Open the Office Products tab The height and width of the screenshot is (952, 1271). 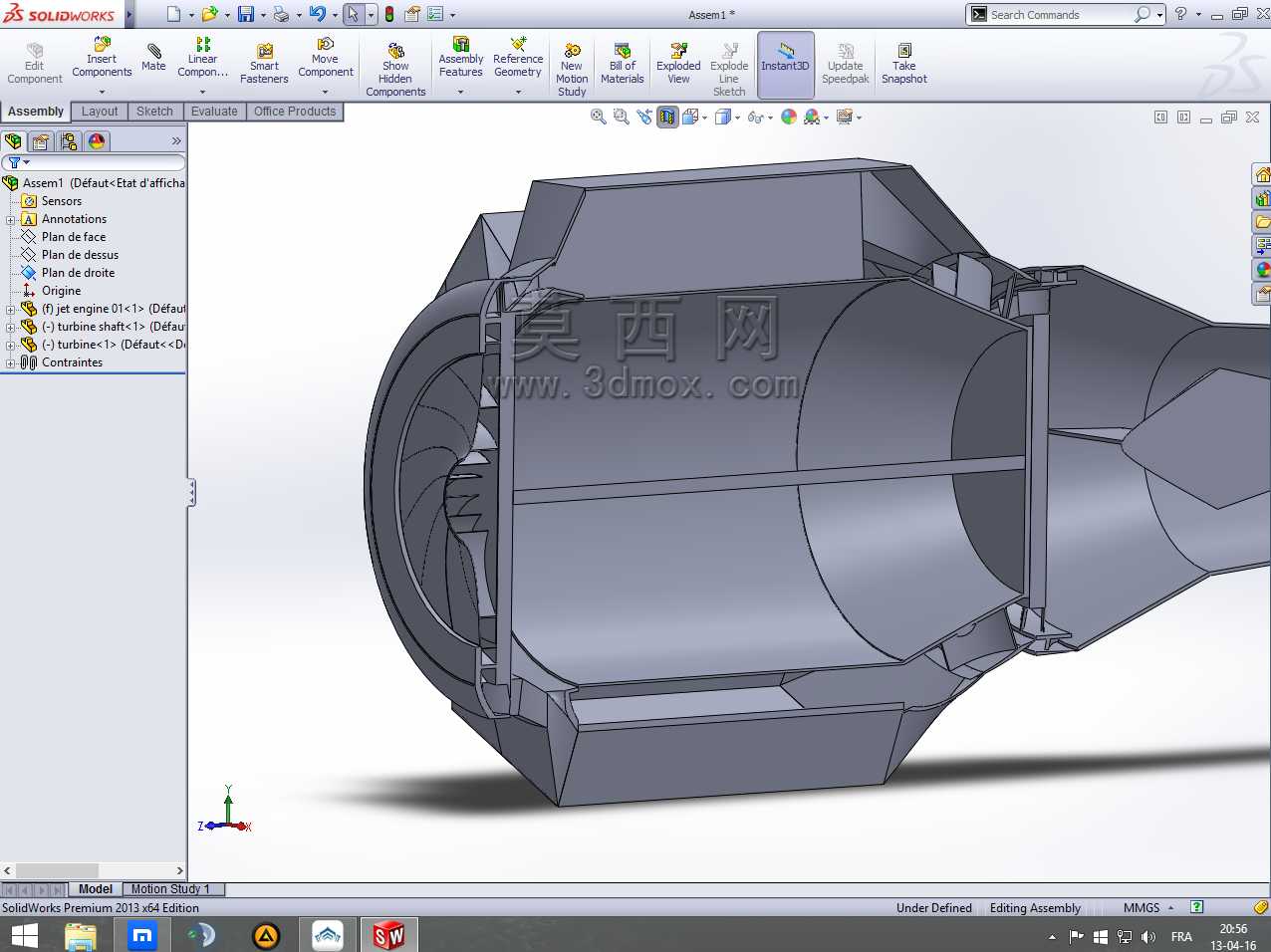(x=295, y=112)
